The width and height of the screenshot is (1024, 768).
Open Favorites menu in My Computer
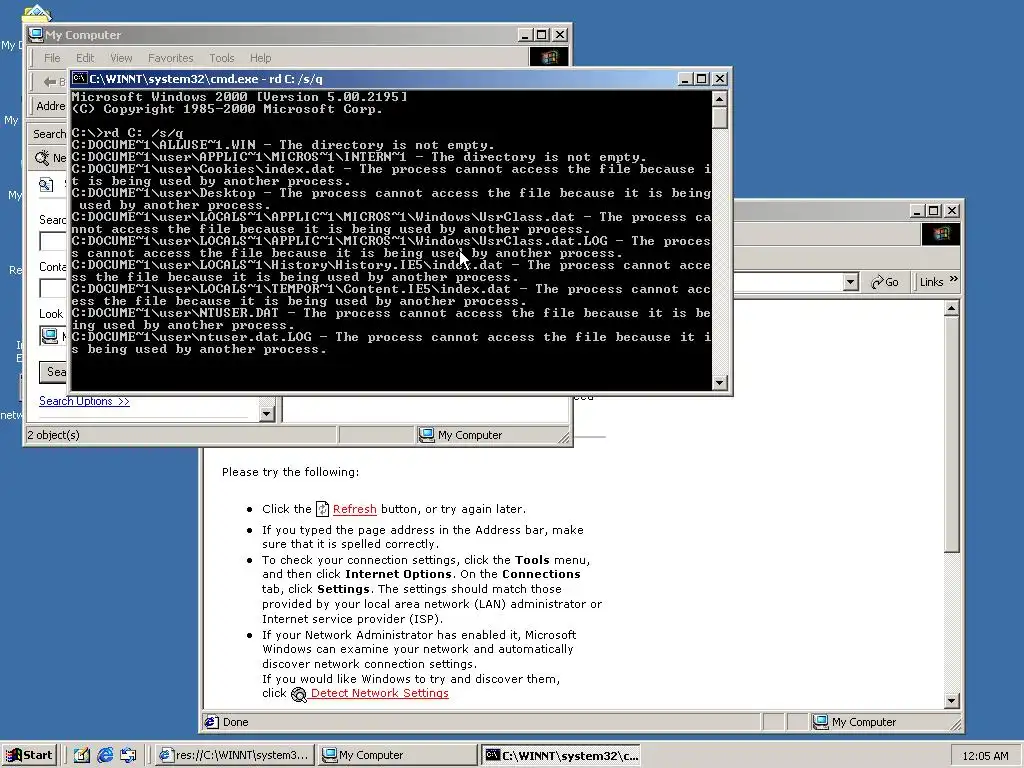tap(170, 58)
